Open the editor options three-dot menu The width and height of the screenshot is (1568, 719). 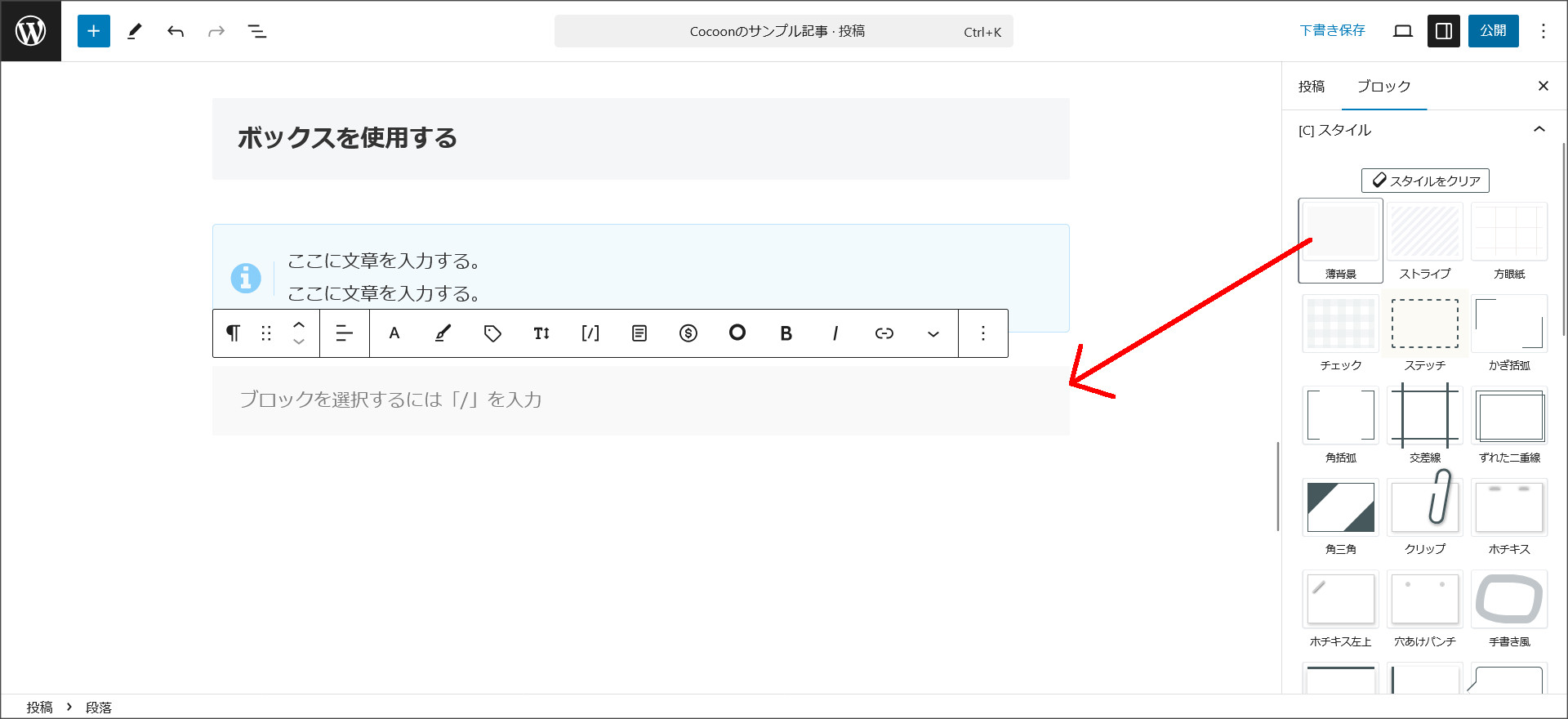(x=1543, y=31)
